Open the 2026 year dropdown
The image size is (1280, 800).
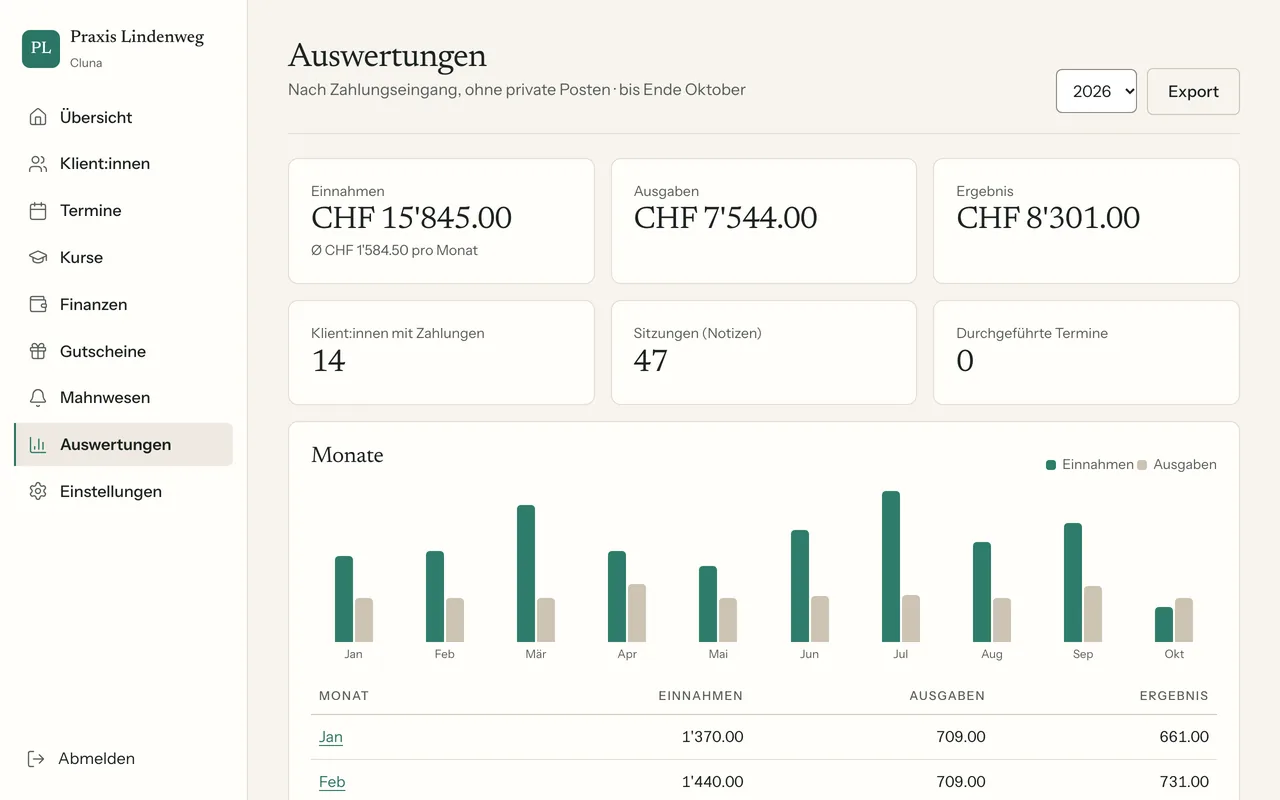(x=1096, y=91)
